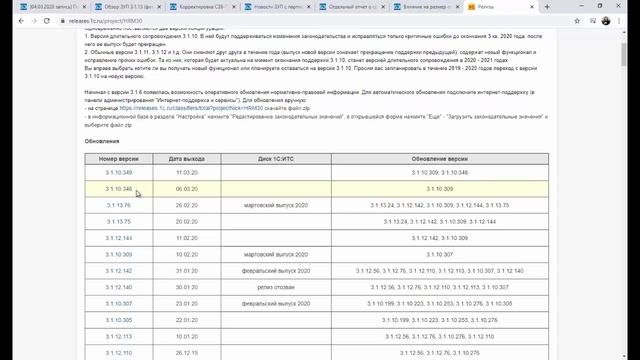
Task: Open the Chrome three-dot menu
Action: (619, 21)
